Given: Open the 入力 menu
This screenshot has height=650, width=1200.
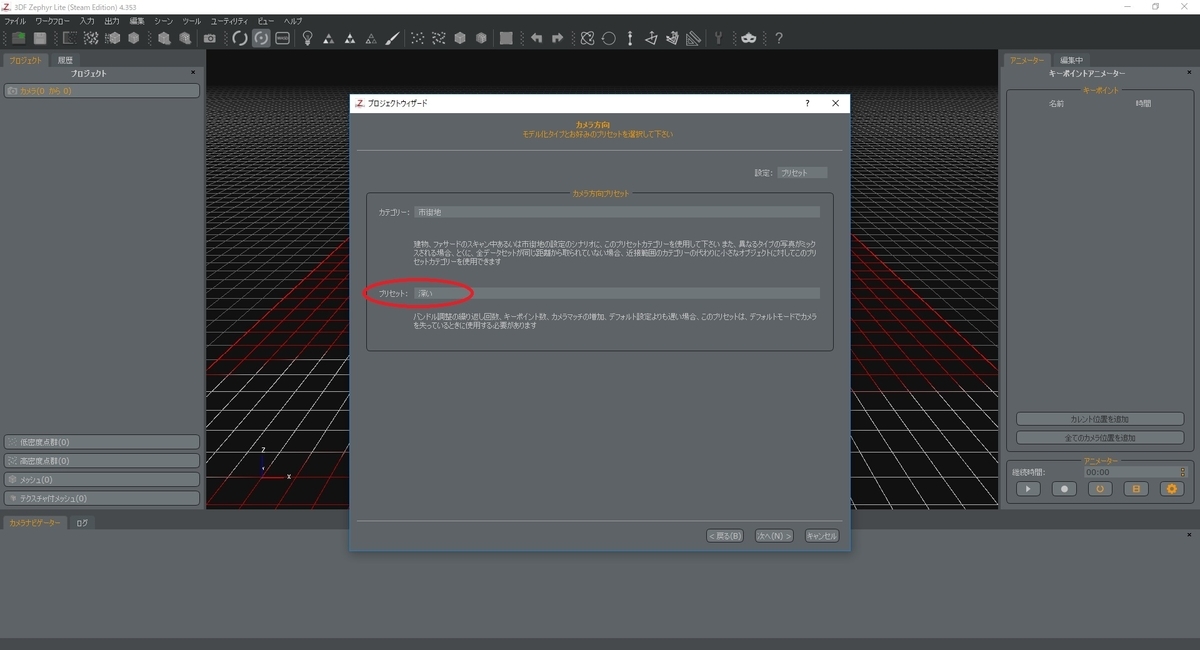Looking at the screenshot, I should pyautogui.click(x=87, y=21).
